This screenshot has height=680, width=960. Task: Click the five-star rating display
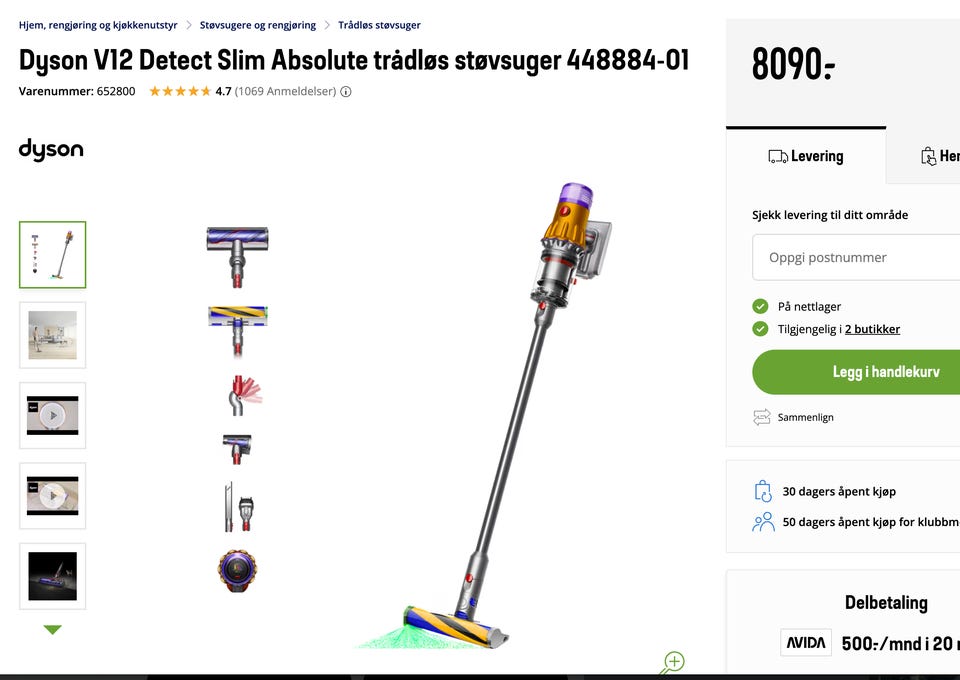(x=180, y=91)
